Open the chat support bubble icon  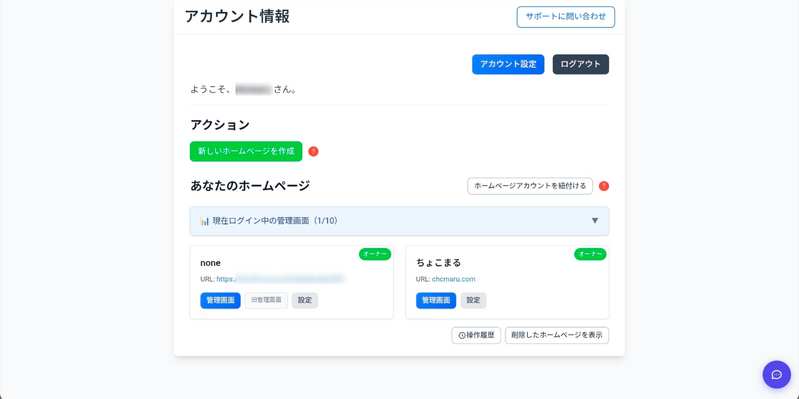pyautogui.click(x=776, y=375)
